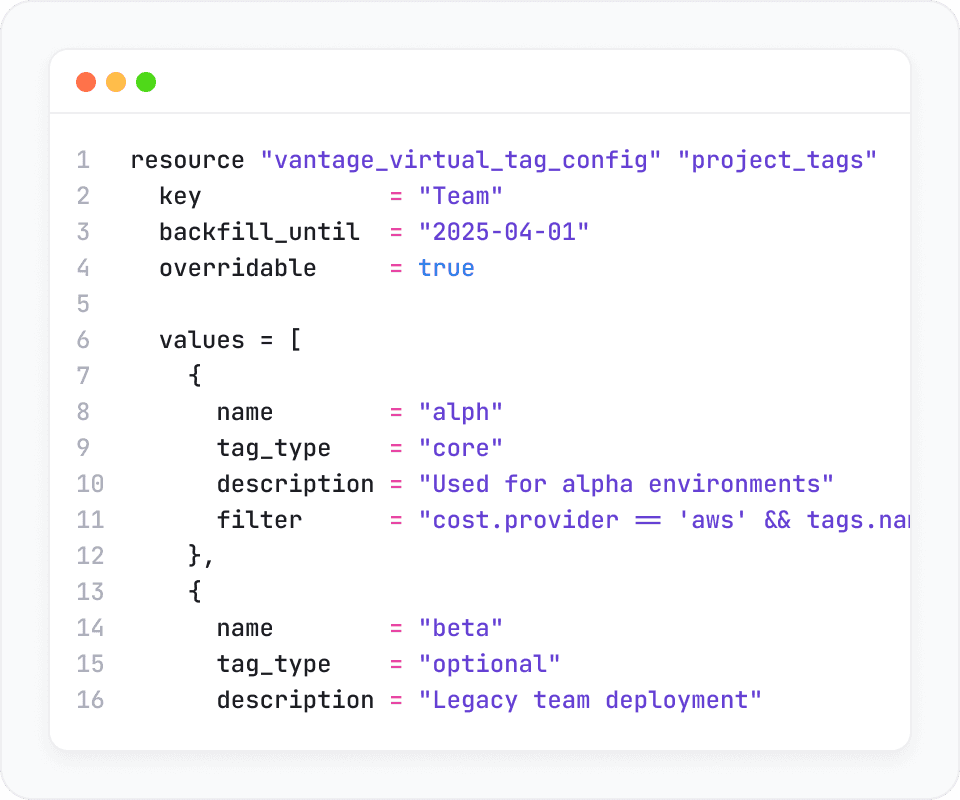Screen dimensions: 960x800
Task: Click the red close window dot
Action: (x=86, y=82)
